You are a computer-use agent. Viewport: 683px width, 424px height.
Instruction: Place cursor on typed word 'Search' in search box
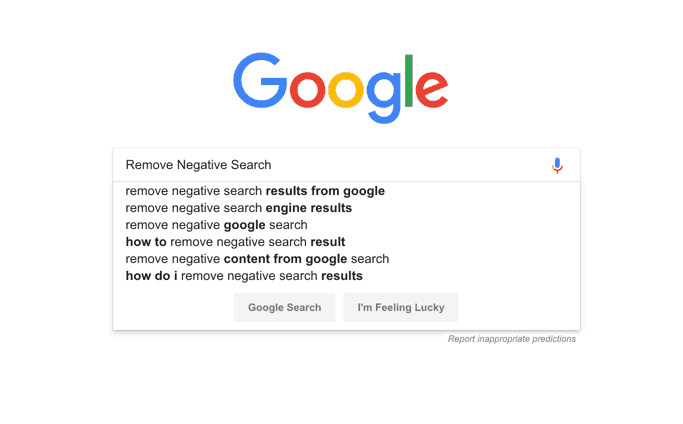pyautogui.click(x=251, y=165)
